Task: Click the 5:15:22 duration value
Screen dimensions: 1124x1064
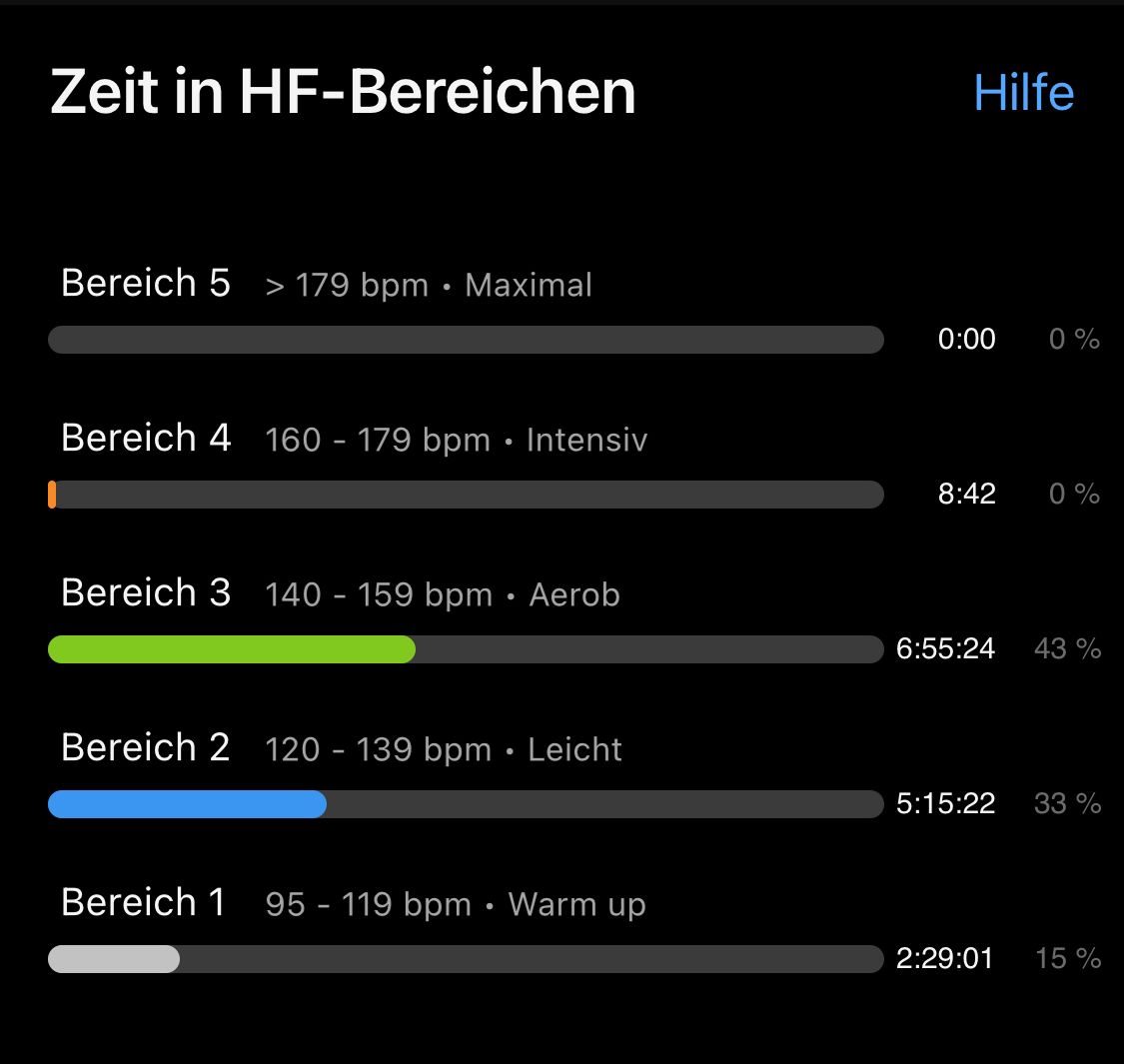Action: (945, 803)
